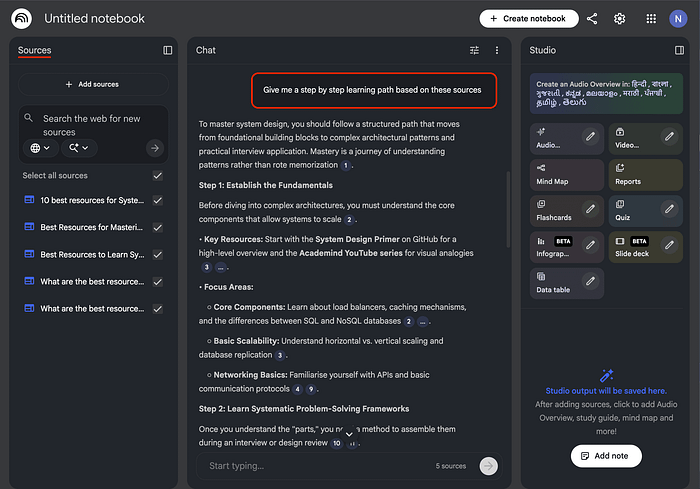
Task: Collapse the Studio panel
Action: 680,50
